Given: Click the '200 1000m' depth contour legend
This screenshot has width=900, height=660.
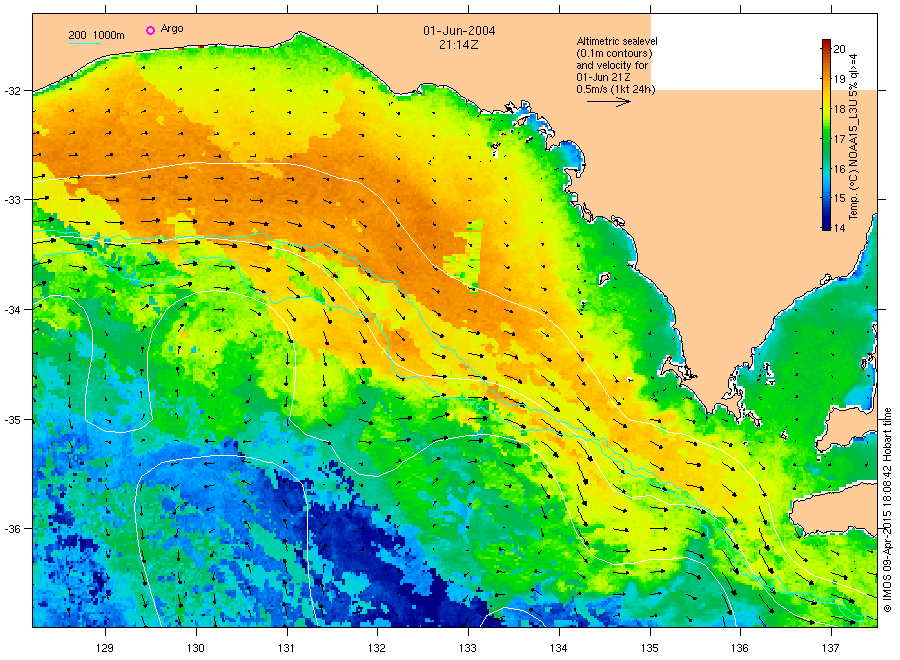Looking at the screenshot, I should point(96,36).
